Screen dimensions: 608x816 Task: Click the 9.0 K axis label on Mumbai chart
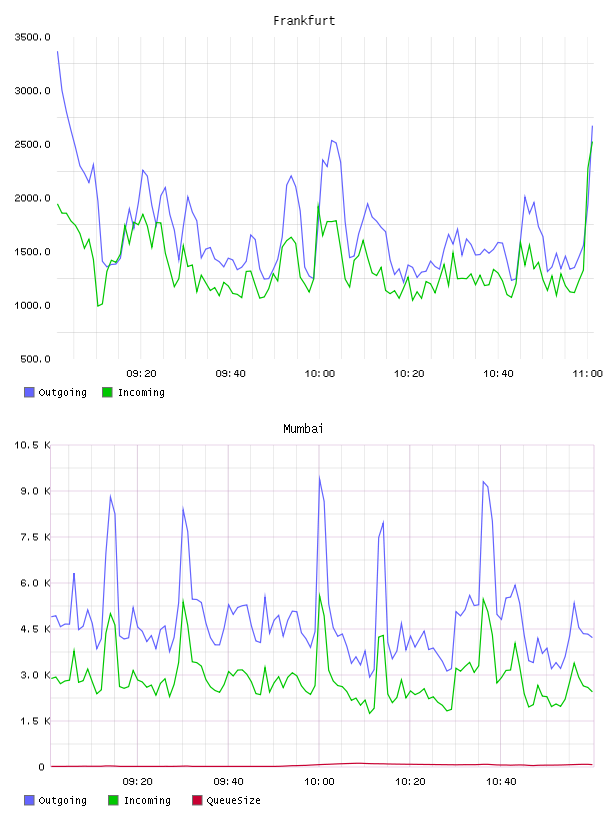tap(35, 491)
